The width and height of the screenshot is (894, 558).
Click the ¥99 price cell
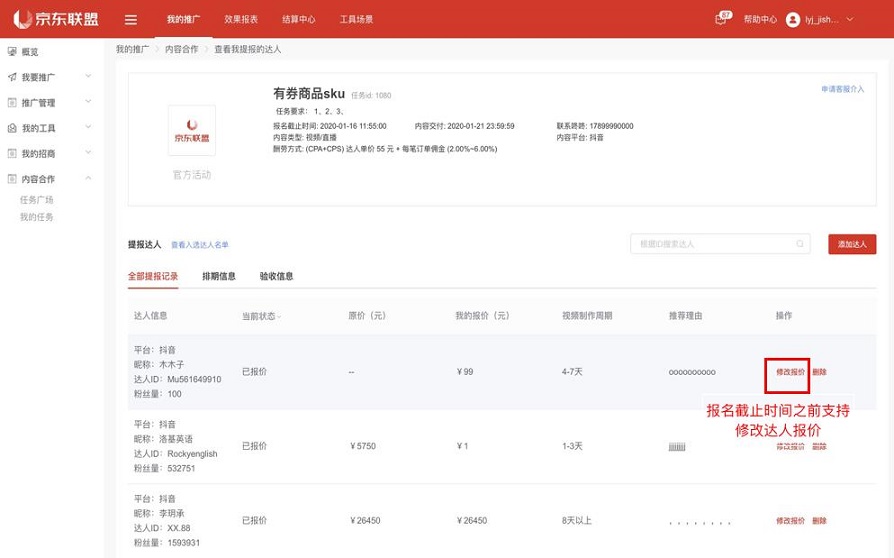click(x=465, y=372)
